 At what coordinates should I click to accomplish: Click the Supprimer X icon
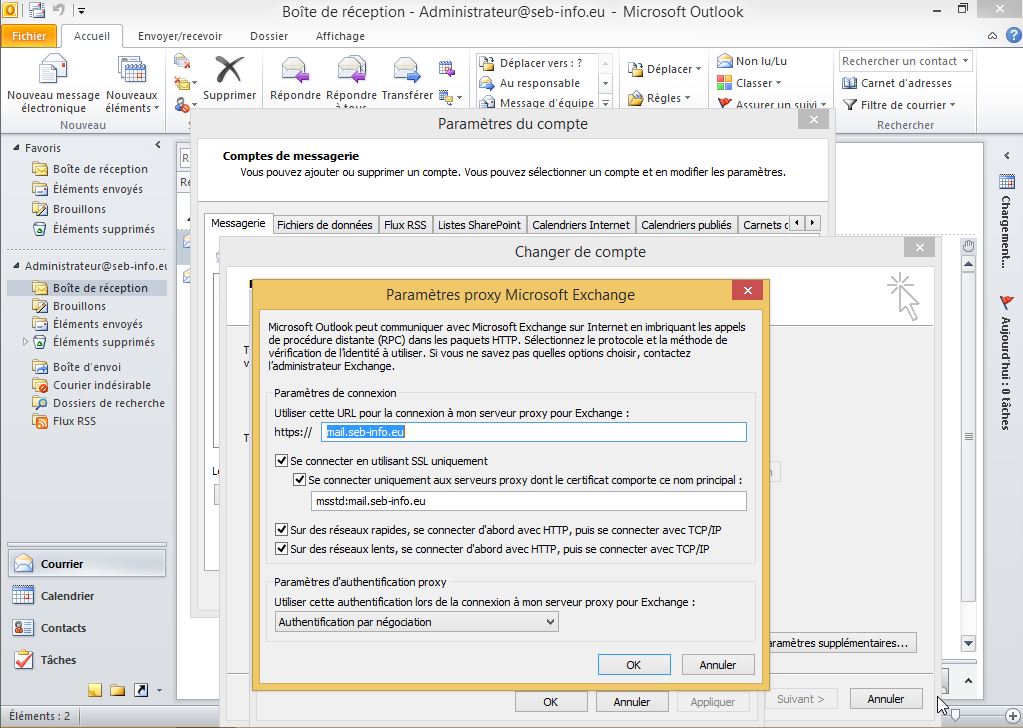[229, 70]
